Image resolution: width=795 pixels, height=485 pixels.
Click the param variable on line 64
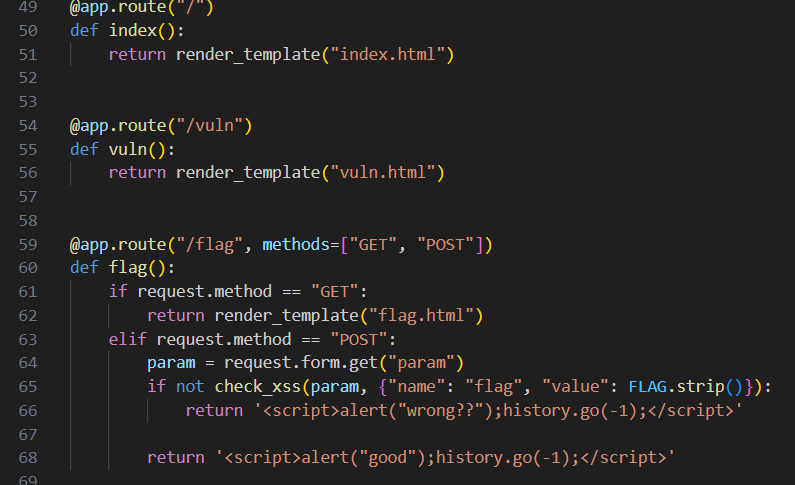171,363
